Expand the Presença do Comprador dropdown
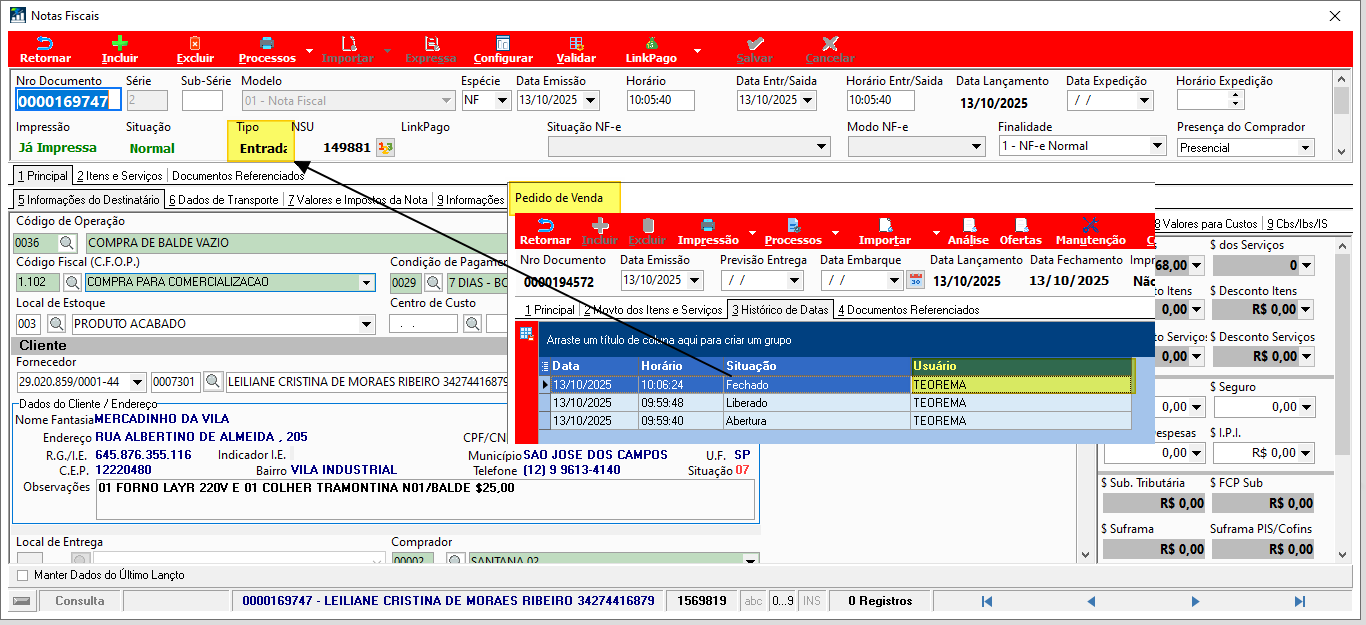The image size is (1366, 625). pyautogui.click(x=1304, y=147)
